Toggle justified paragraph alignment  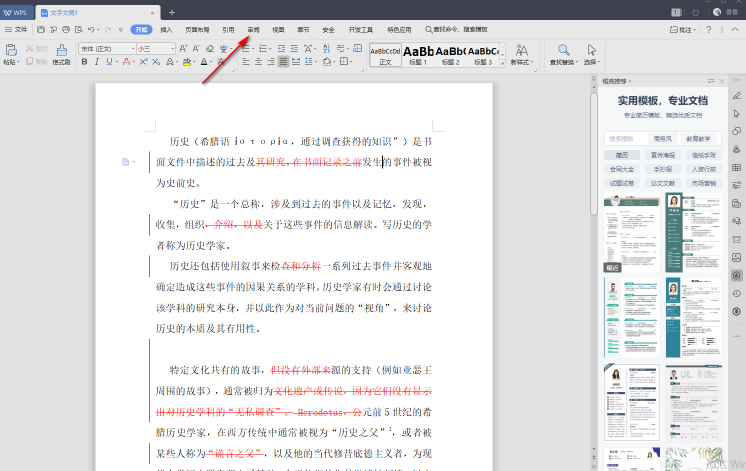click(x=284, y=62)
